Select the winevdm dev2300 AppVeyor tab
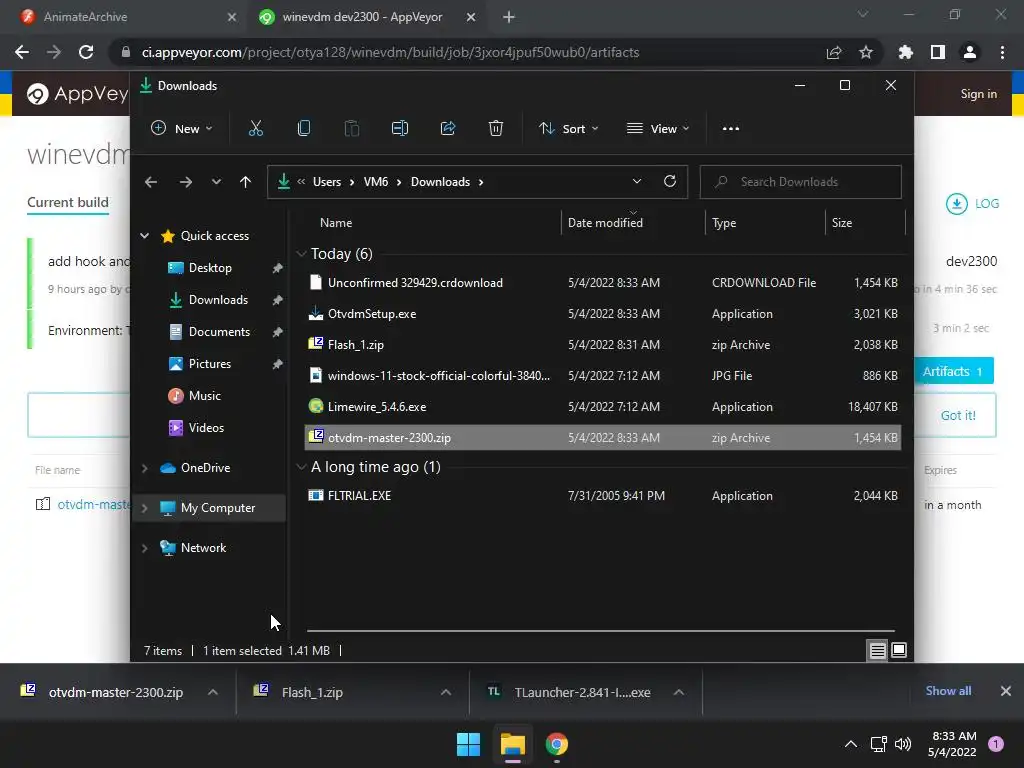Screen dimensions: 1024x768 click(367, 17)
